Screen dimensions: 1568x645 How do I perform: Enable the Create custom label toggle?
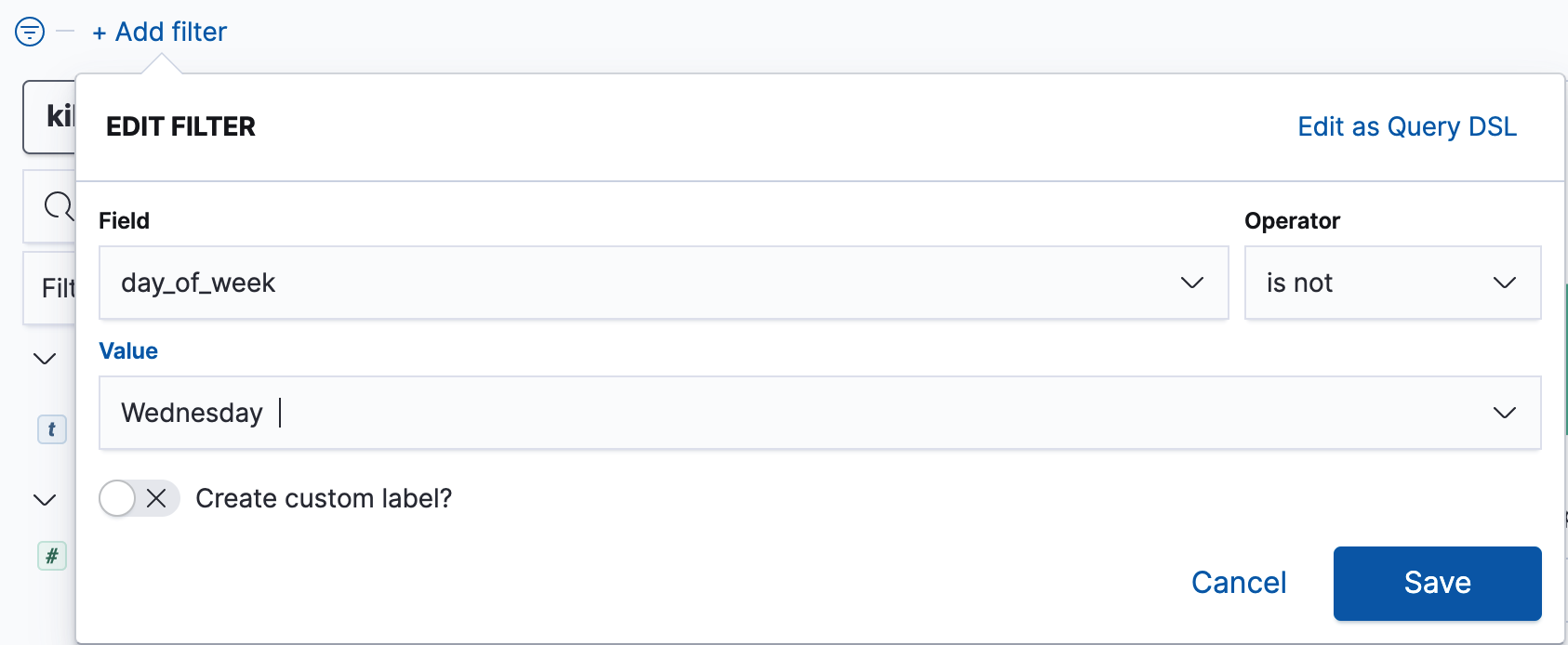(118, 498)
